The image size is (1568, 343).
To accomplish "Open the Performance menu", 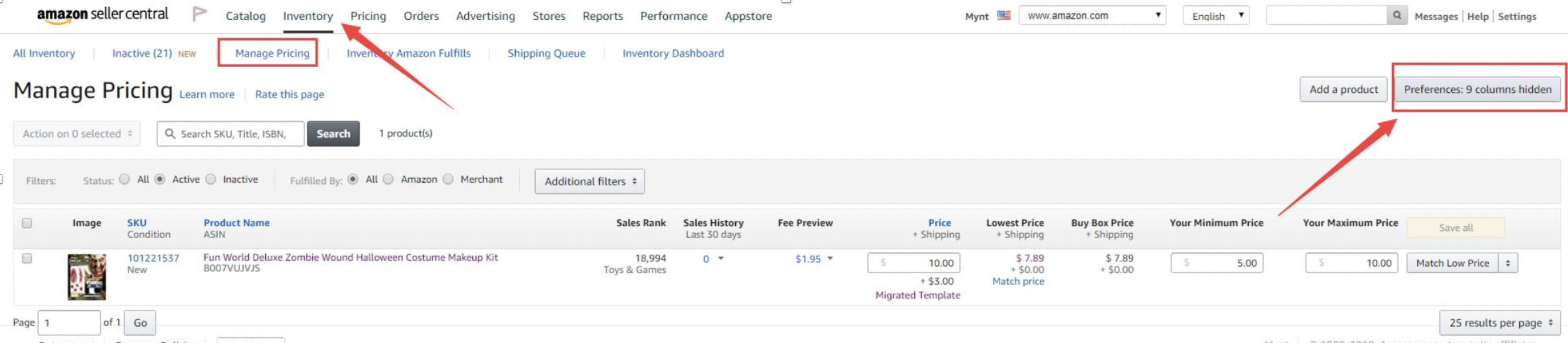I will (674, 16).
